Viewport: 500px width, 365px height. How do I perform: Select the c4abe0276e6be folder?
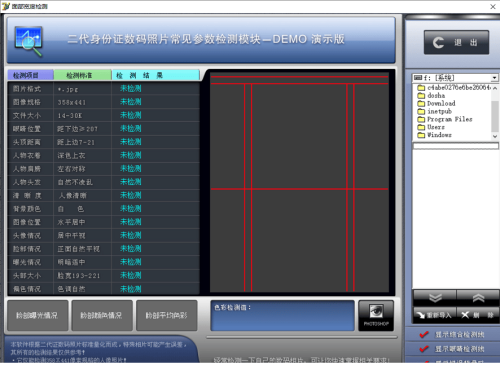pos(459,87)
